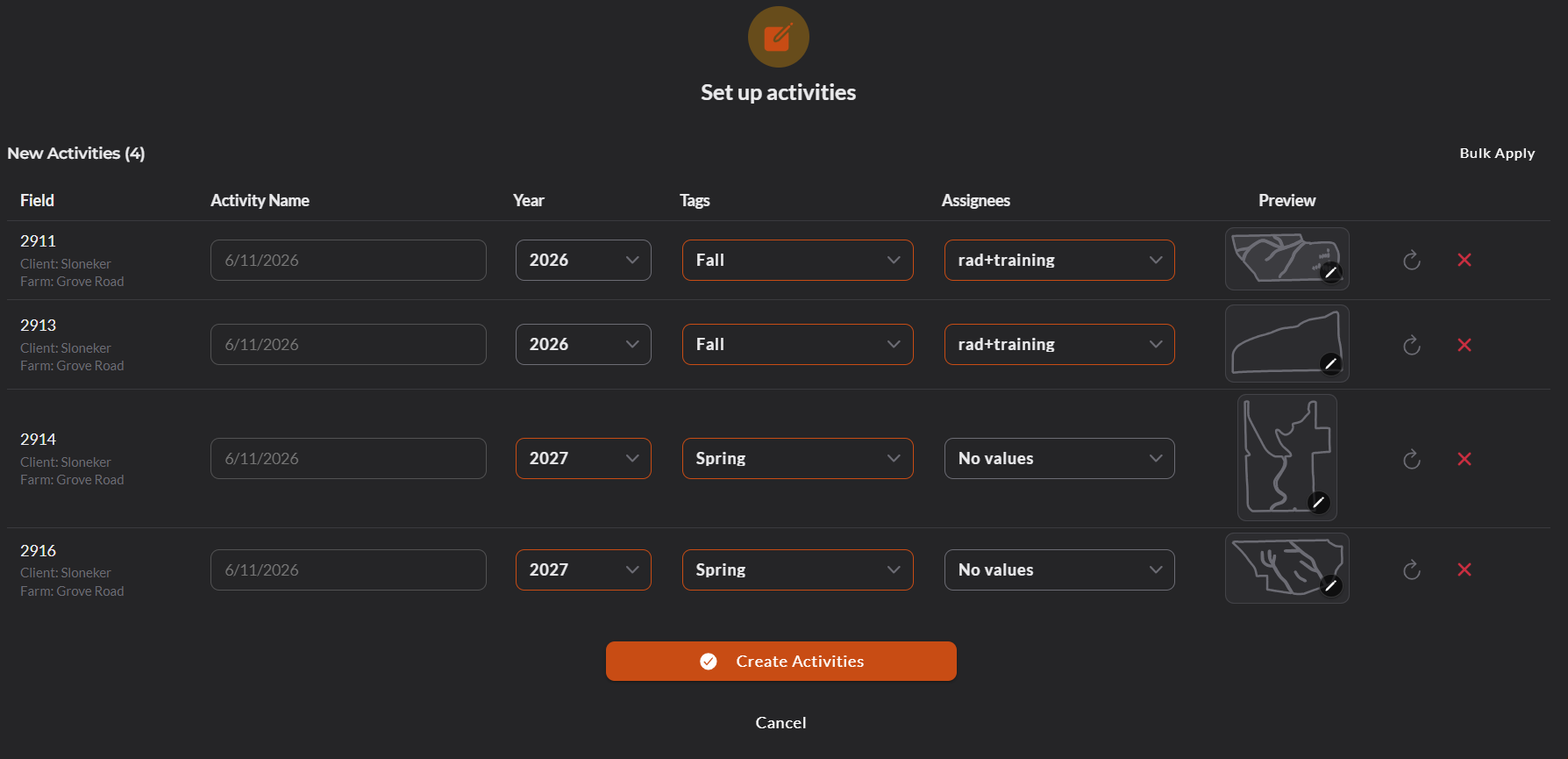Click Cancel to dismiss the setup
The height and width of the screenshot is (759, 1568).
coord(780,722)
